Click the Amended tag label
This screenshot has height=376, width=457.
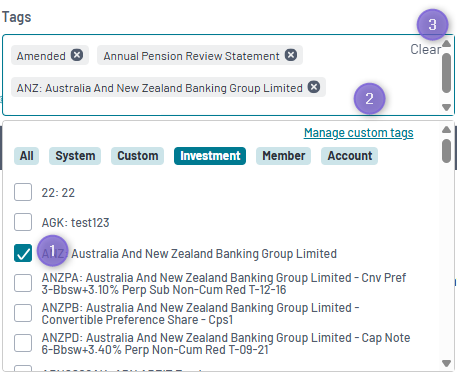click(x=41, y=56)
